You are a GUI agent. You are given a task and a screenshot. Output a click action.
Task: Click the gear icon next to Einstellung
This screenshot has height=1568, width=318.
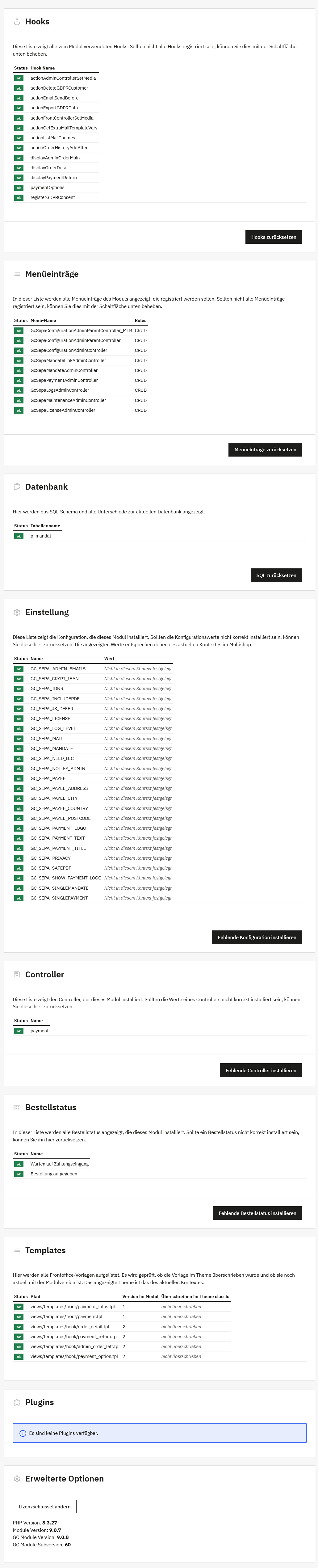point(17,612)
